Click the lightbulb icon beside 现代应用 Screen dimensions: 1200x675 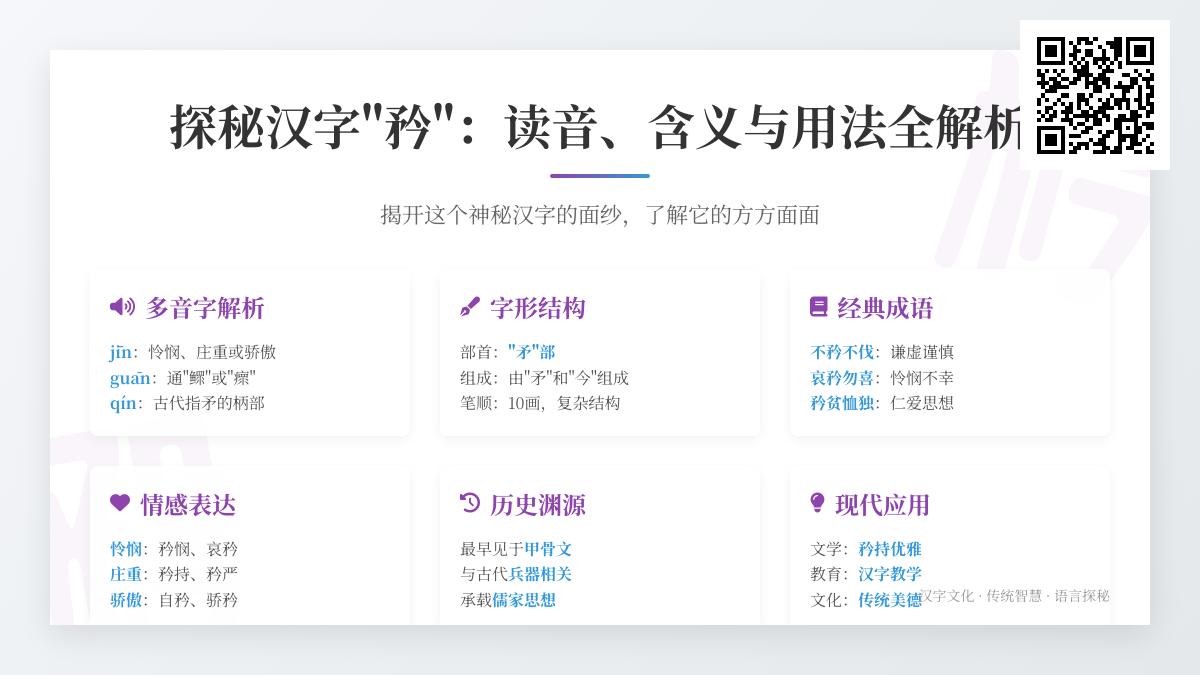click(817, 503)
